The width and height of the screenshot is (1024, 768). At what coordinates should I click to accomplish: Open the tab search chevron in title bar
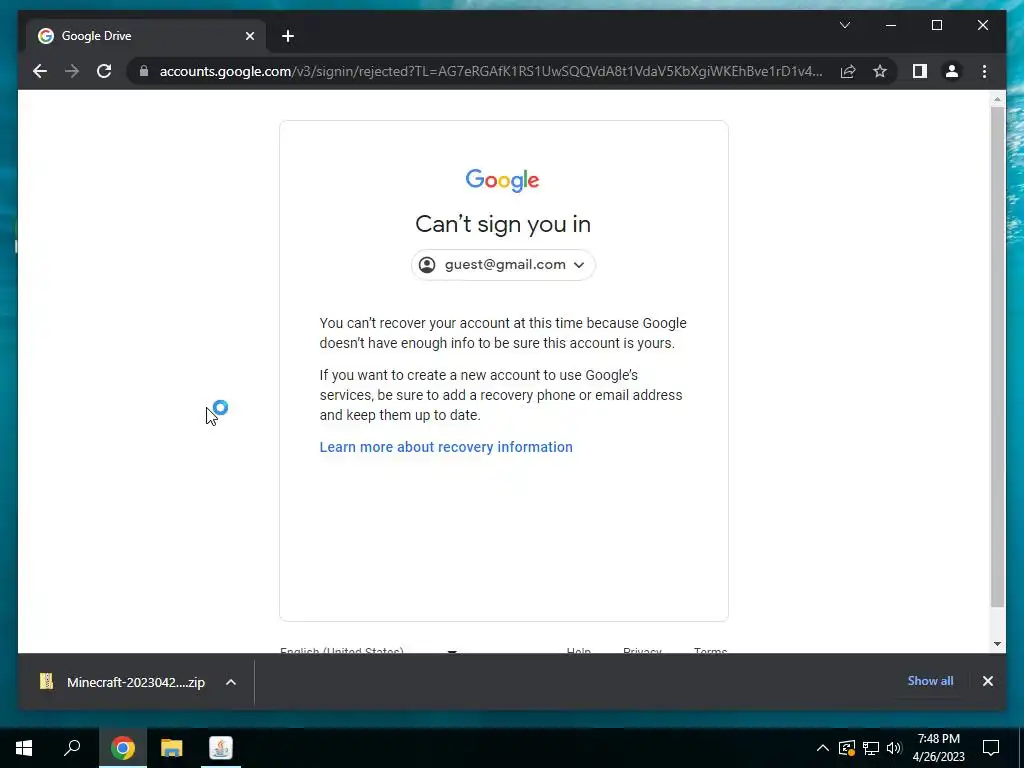[844, 25]
